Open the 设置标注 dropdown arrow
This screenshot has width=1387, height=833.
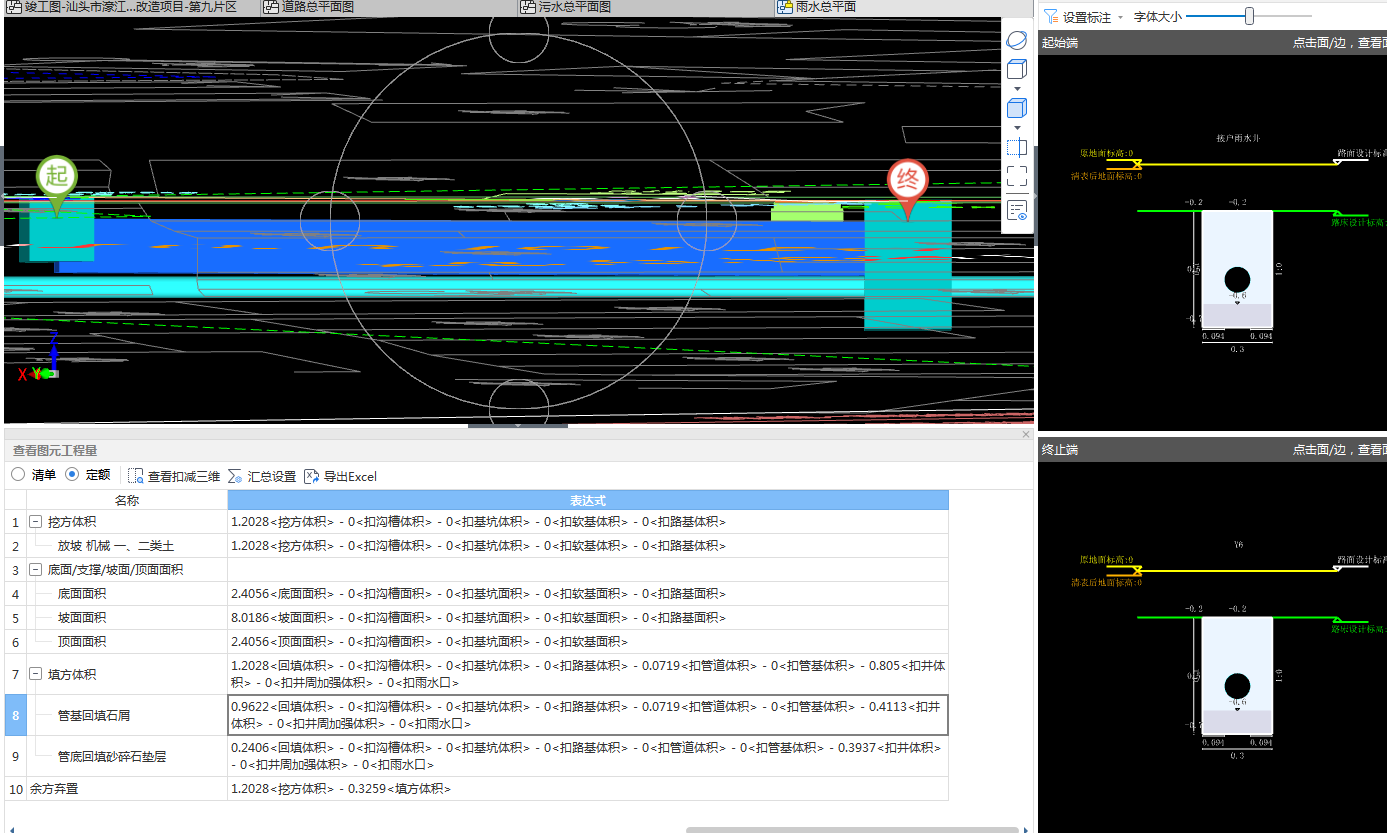point(1120,18)
